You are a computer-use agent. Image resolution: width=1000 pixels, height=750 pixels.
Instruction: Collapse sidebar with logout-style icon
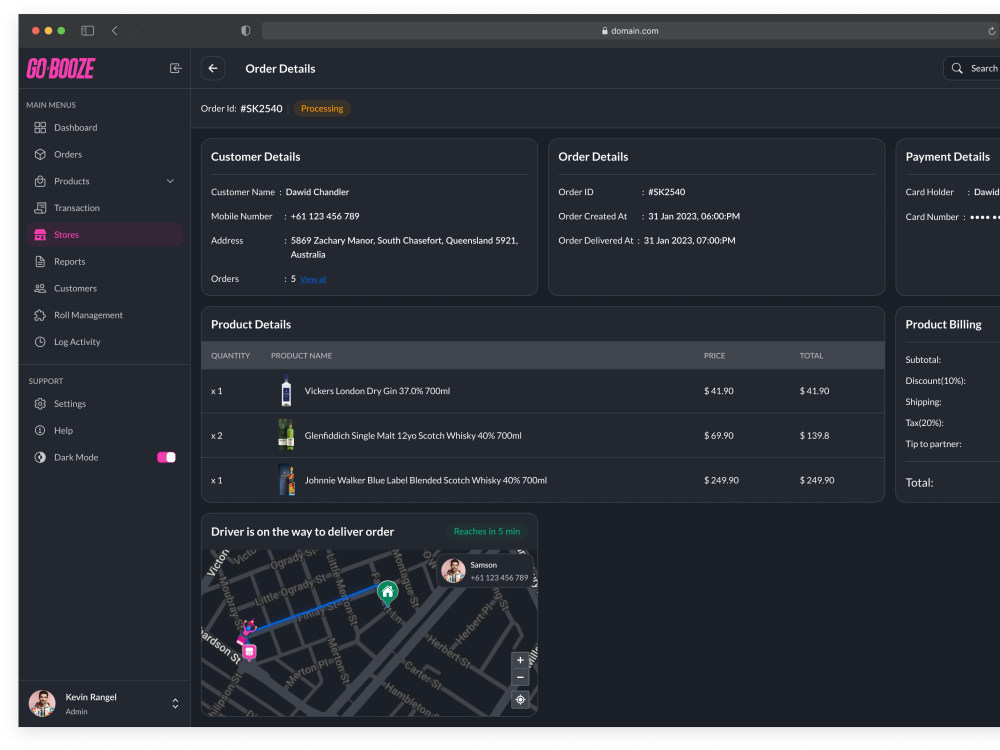click(x=175, y=68)
